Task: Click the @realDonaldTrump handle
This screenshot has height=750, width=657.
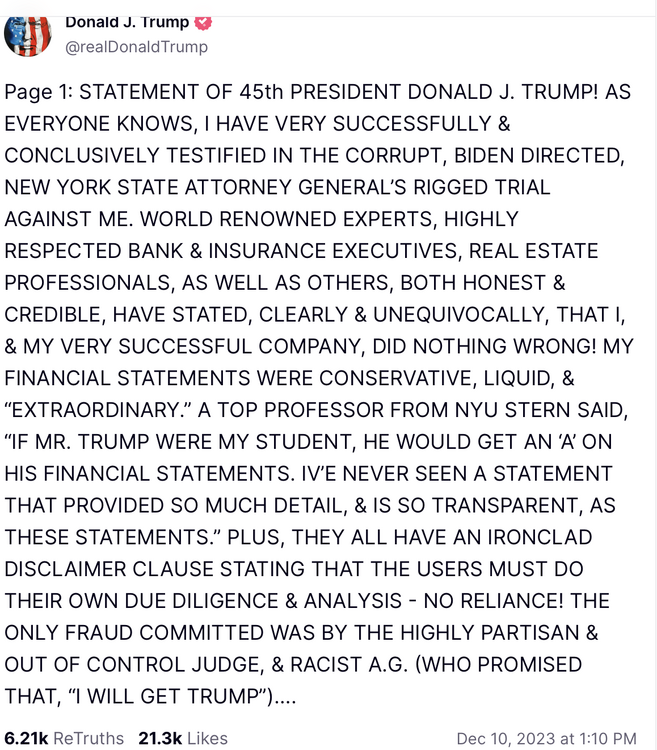Action: [137, 47]
